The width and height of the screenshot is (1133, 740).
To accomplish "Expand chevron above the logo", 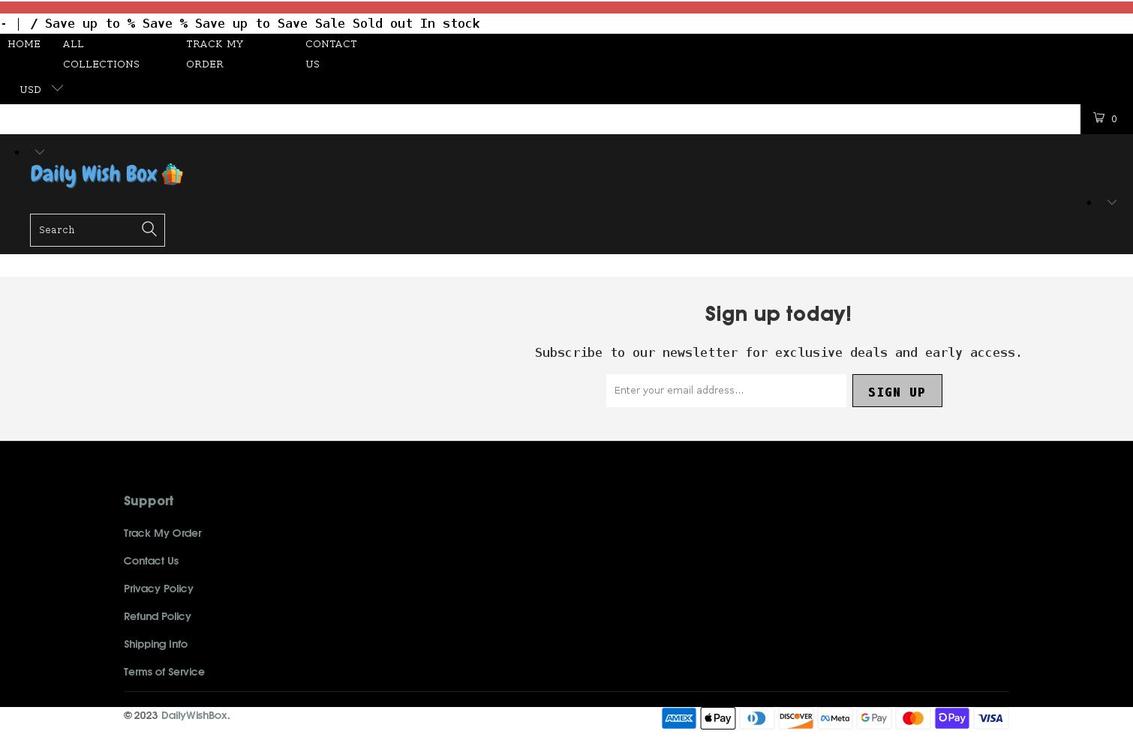I will (40, 152).
